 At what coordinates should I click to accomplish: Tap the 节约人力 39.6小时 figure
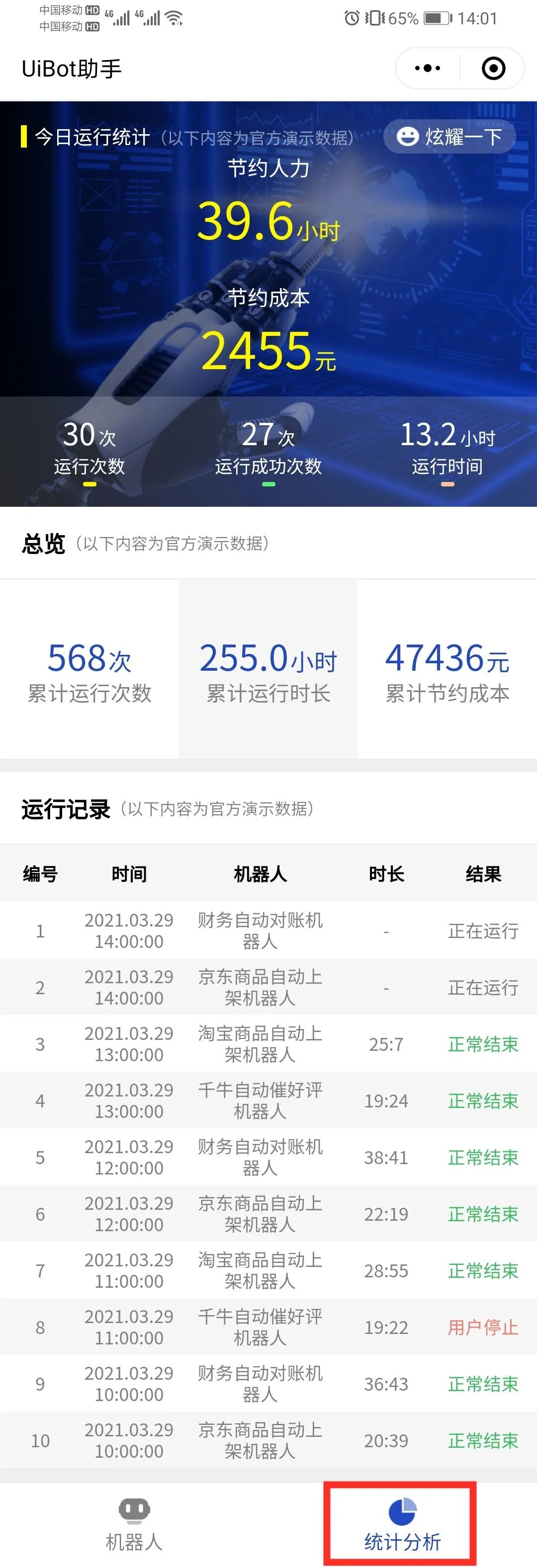coord(268,221)
